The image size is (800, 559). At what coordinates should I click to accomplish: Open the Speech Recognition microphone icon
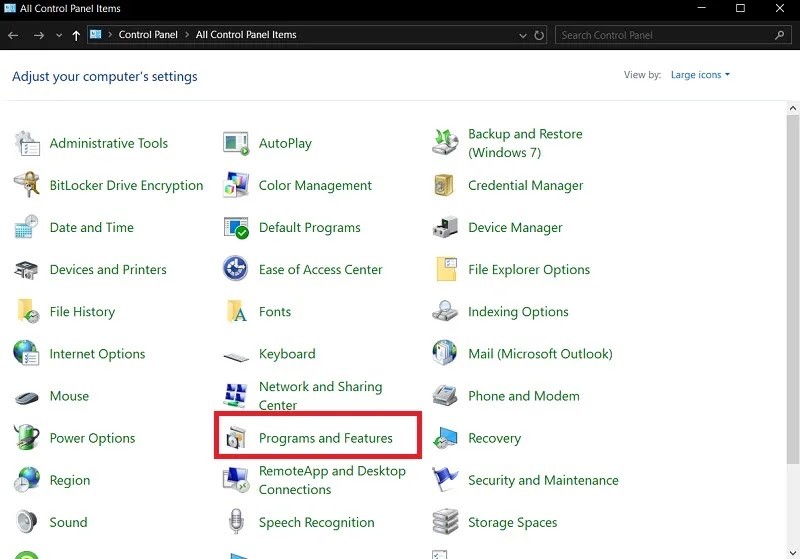coord(236,522)
